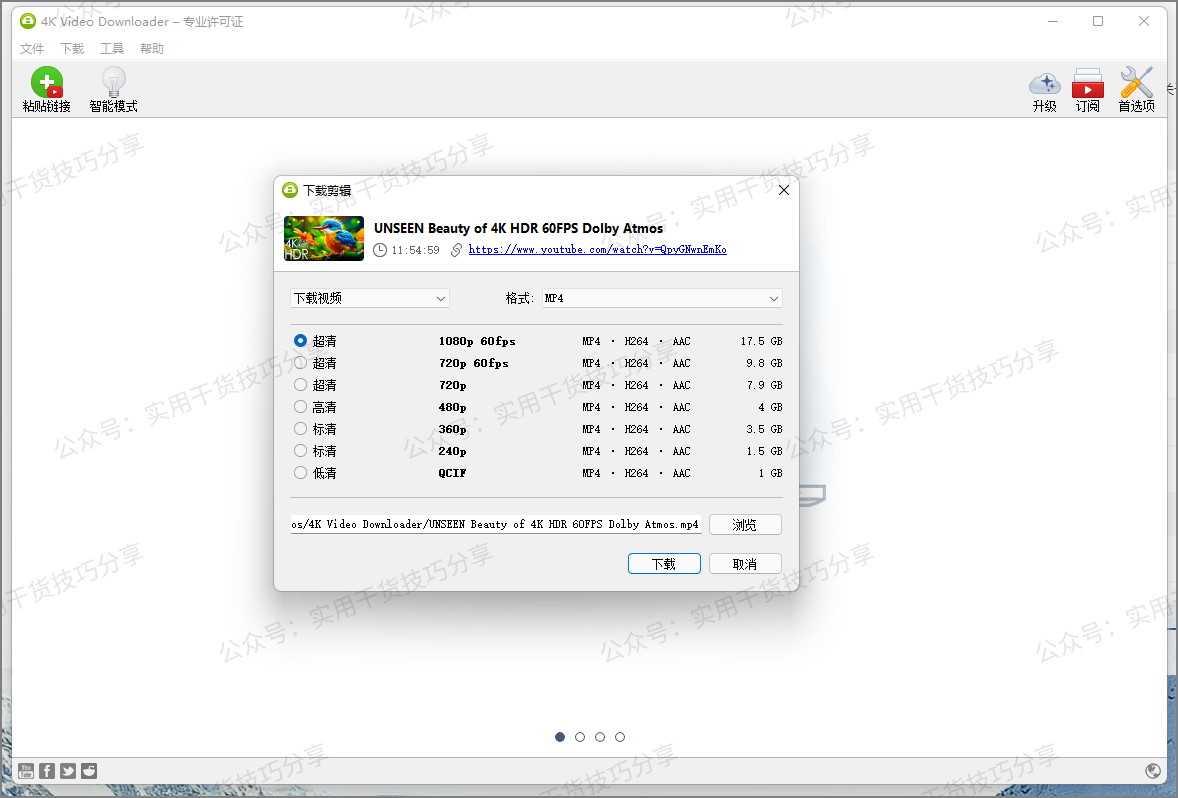Open the YouTube video URL link

[597, 250]
